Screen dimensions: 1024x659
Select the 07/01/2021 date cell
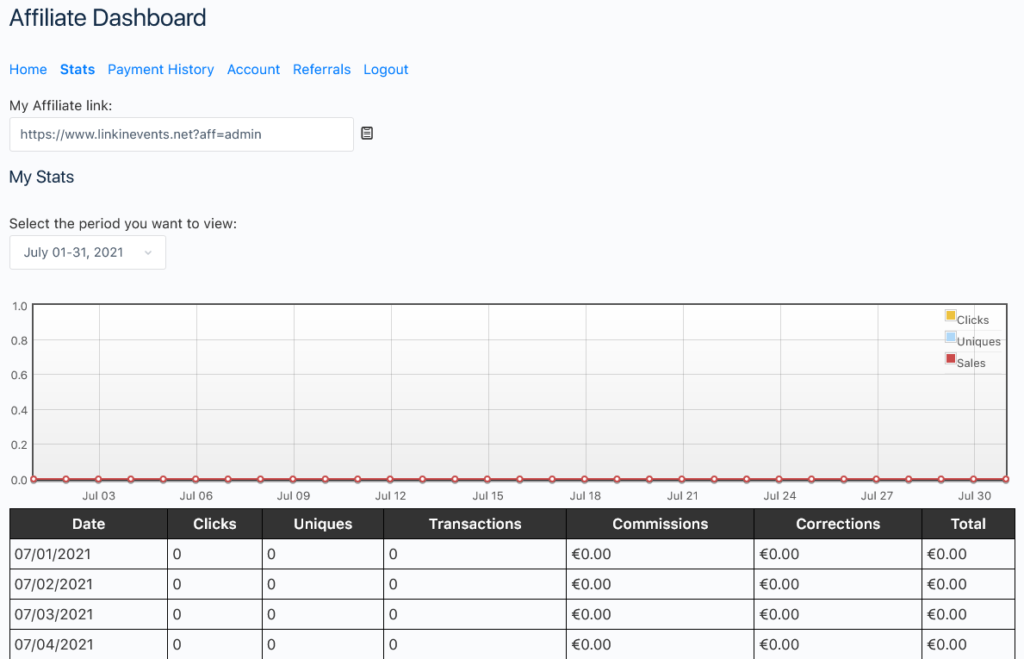(x=89, y=554)
